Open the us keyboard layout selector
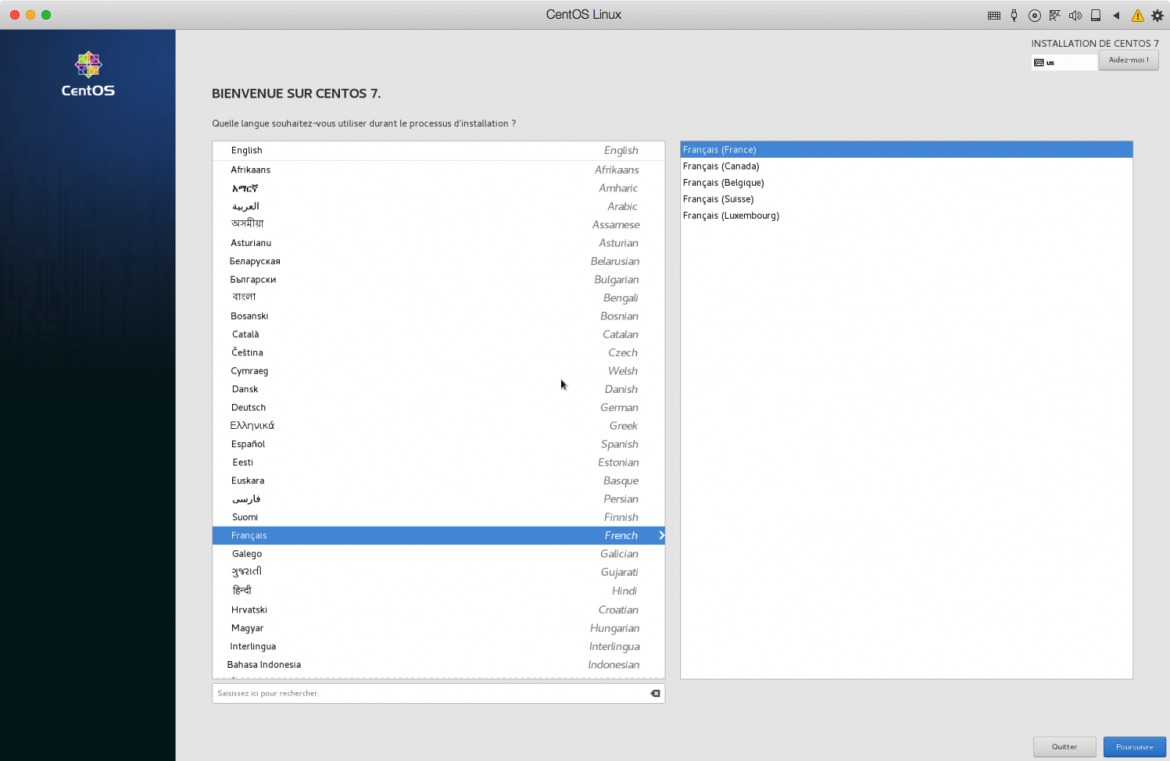 pos(1064,62)
